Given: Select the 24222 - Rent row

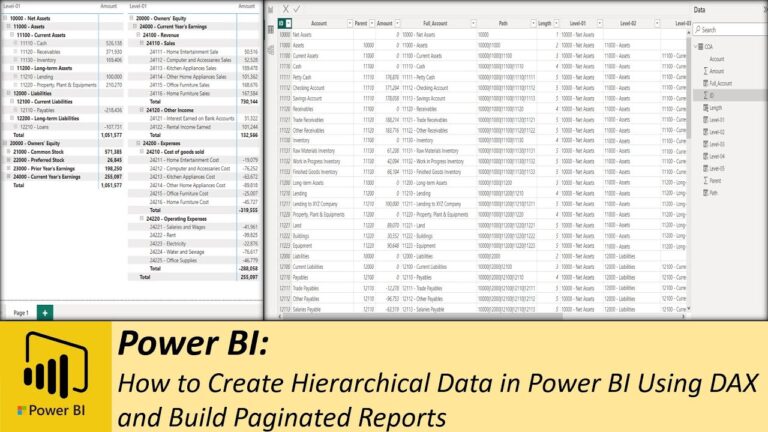Looking at the screenshot, I should pyautogui.click(x=194, y=236).
